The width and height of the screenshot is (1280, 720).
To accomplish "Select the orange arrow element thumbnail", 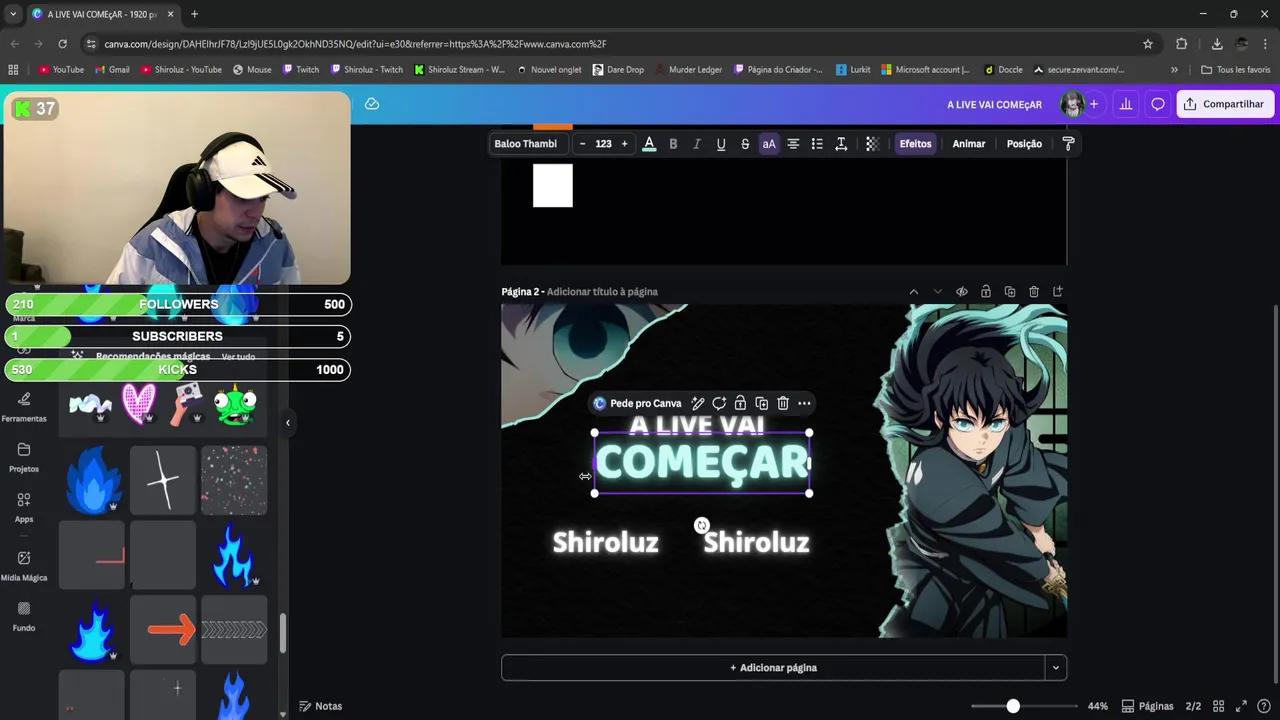I will pyautogui.click(x=163, y=629).
